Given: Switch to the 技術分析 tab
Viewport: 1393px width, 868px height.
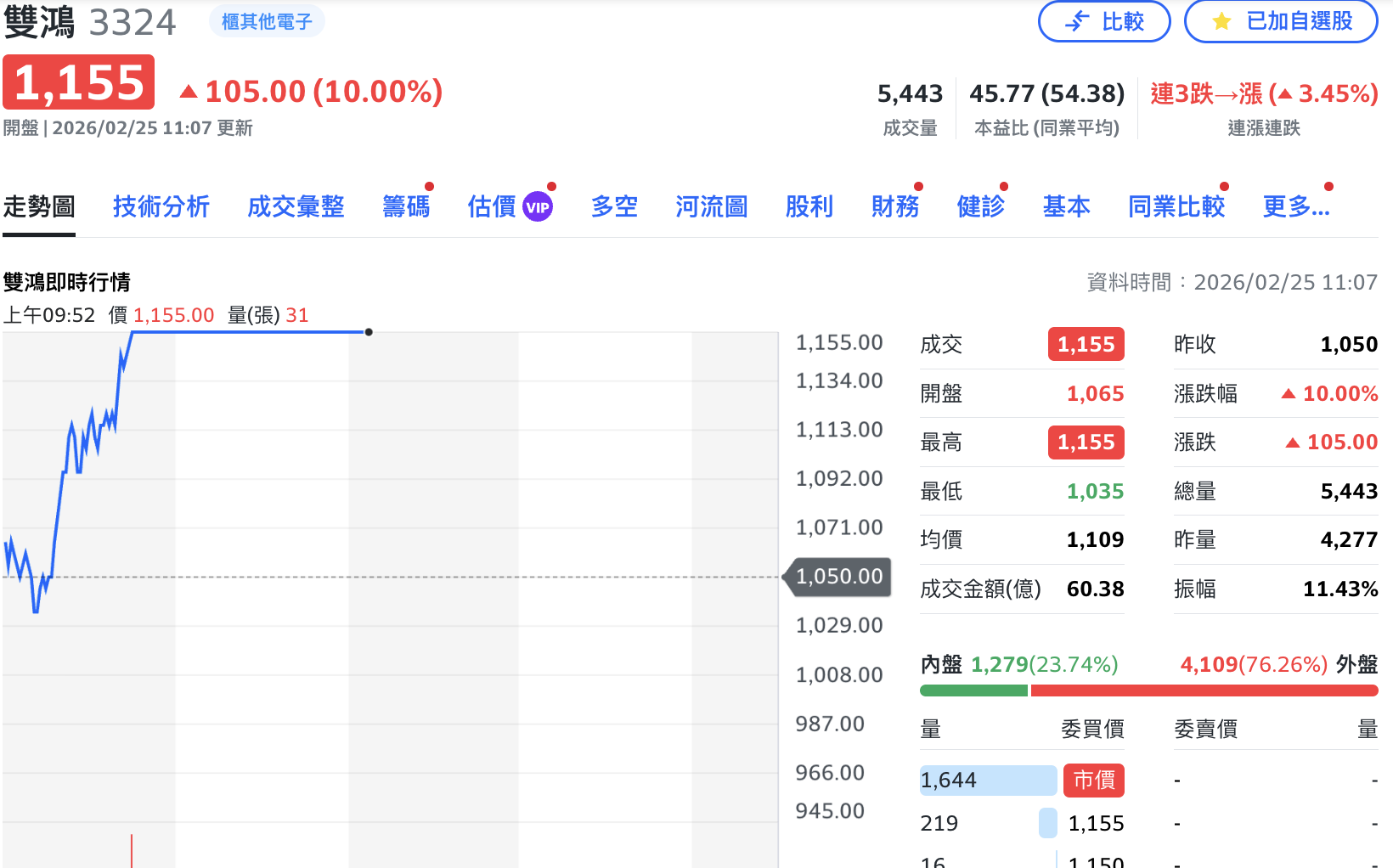Looking at the screenshot, I should [x=161, y=206].
